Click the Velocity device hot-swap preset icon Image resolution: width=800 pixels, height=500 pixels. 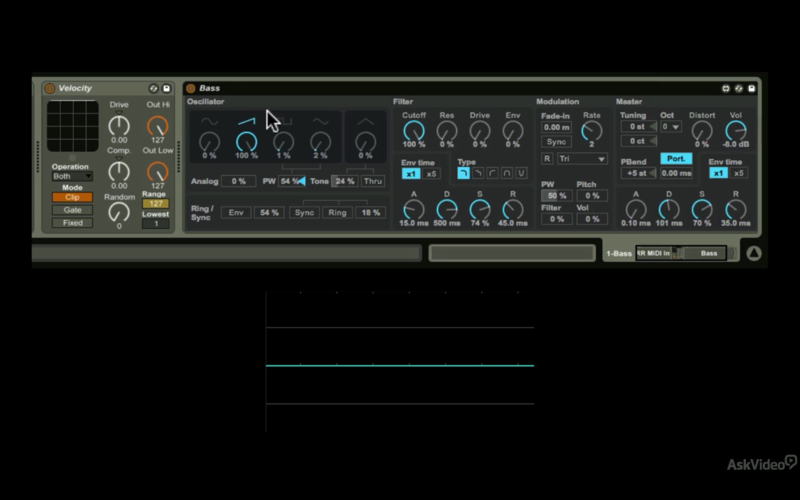tap(153, 88)
